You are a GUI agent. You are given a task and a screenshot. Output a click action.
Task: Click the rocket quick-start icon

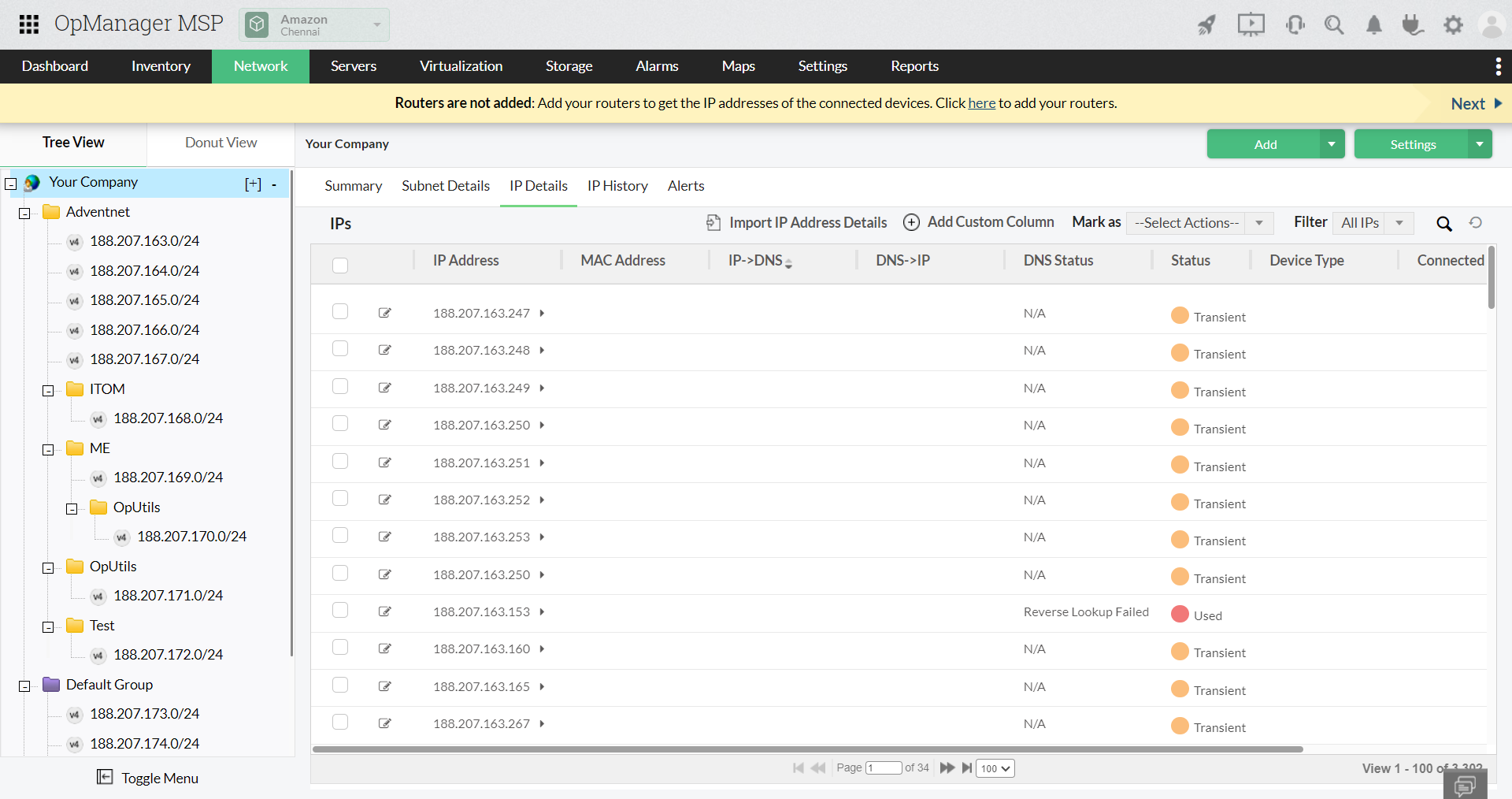click(1206, 25)
